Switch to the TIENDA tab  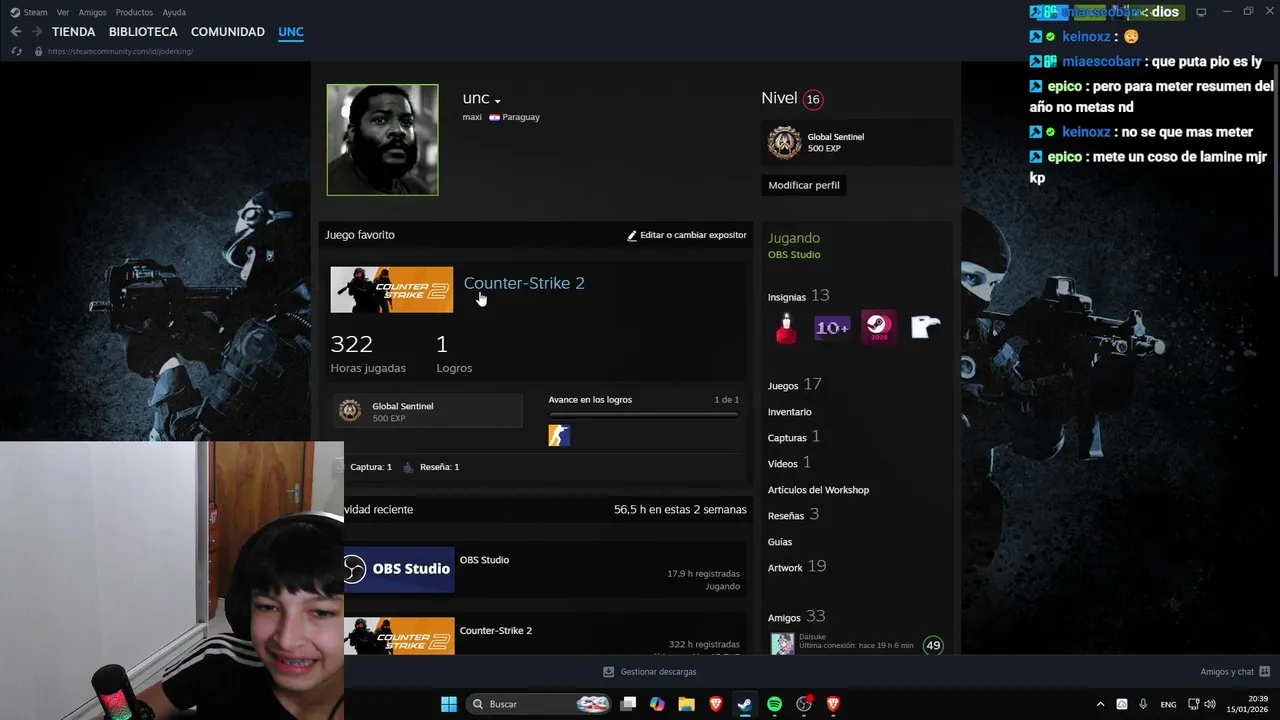[74, 32]
